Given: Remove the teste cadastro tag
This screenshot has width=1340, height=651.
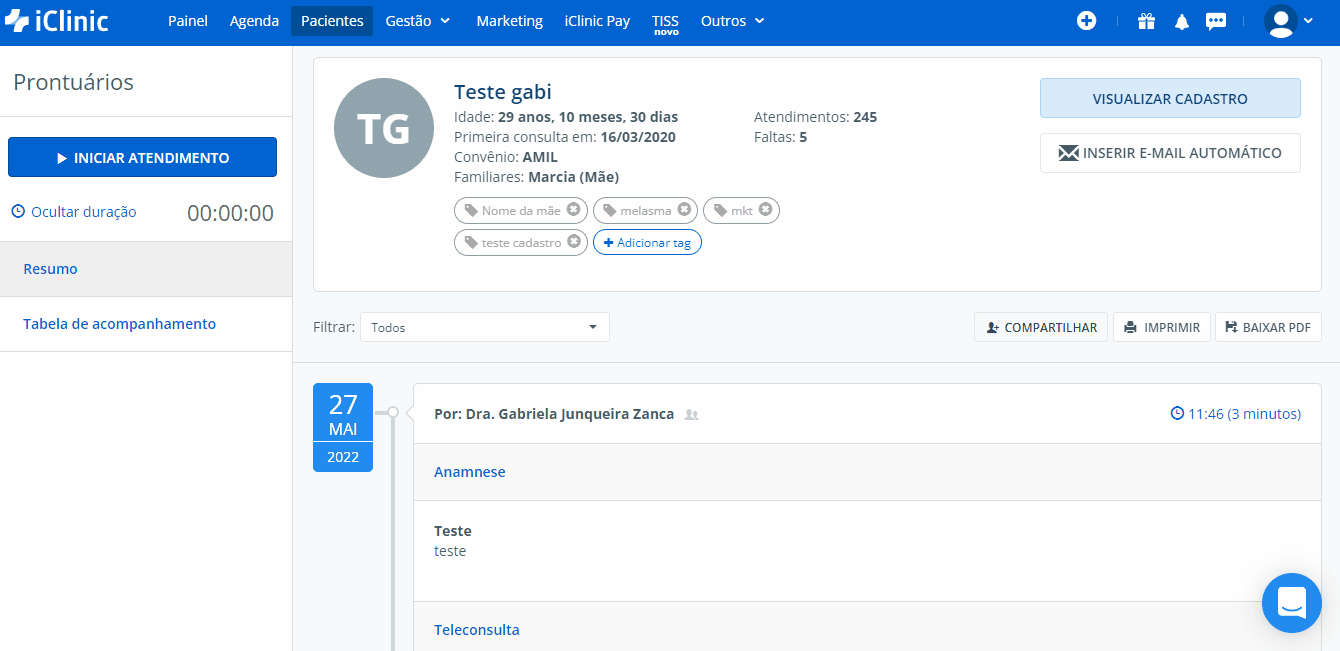Looking at the screenshot, I should click(x=574, y=242).
